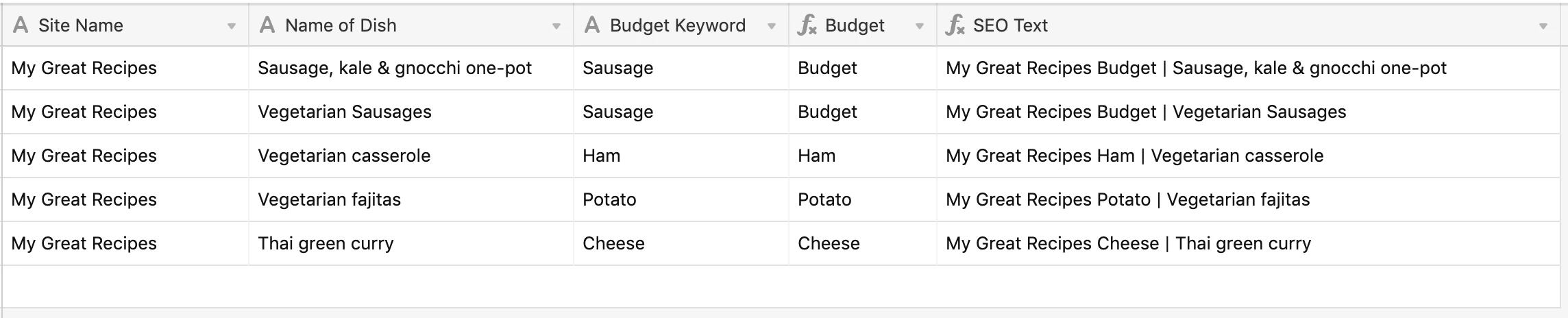Click the Ham cell under Budget Keyword

681,156
